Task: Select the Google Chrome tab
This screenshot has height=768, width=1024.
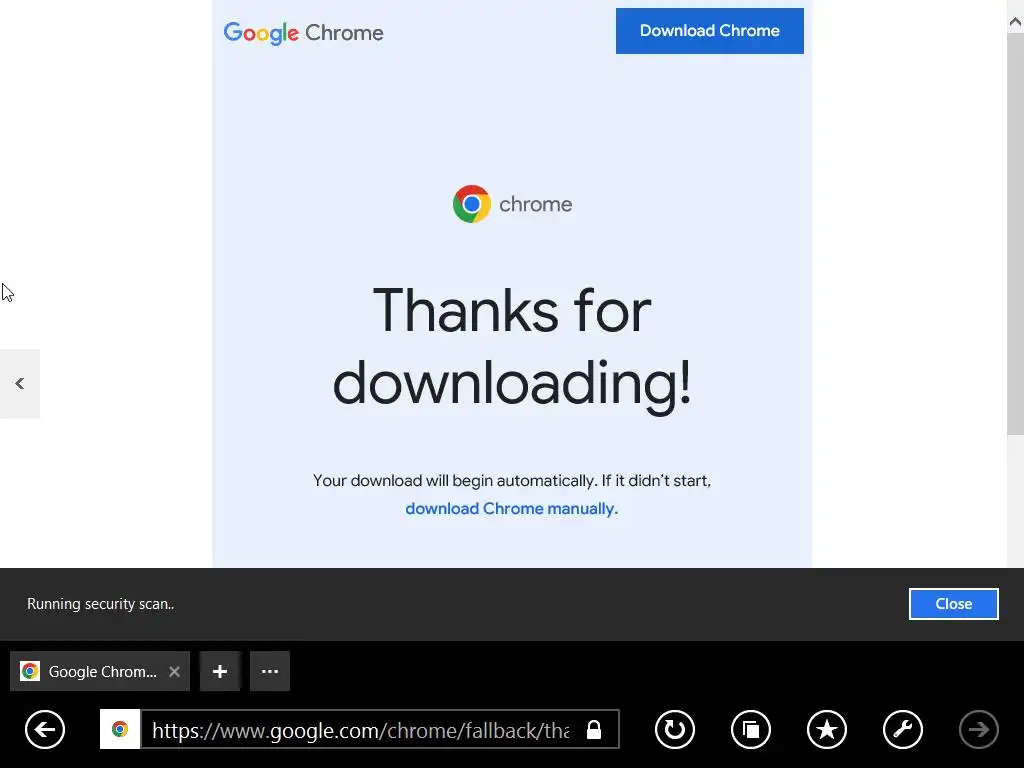Action: point(100,671)
